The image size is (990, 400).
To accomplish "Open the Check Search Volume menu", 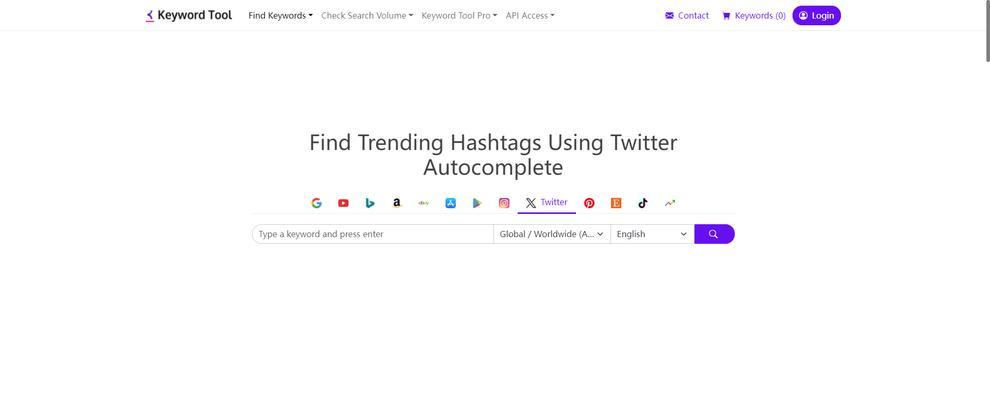I will coord(367,16).
